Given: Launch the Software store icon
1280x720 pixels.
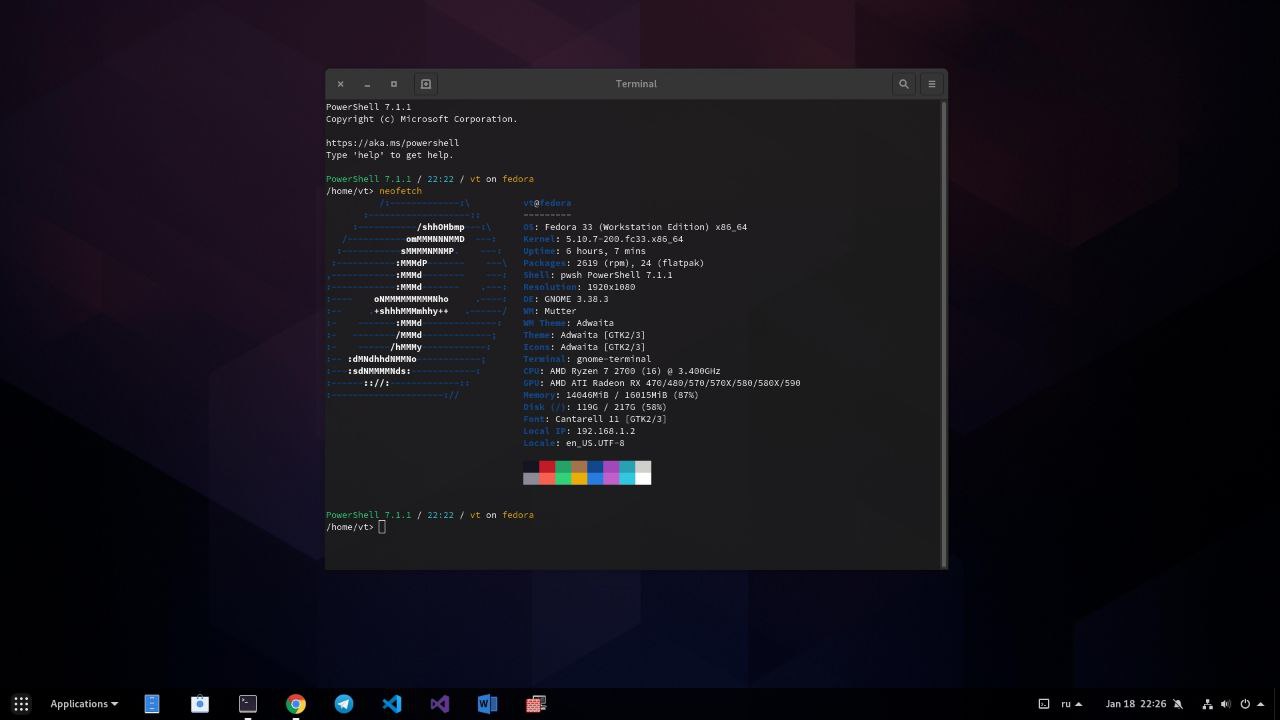Looking at the screenshot, I should pyautogui.click(x=200, y=704).
